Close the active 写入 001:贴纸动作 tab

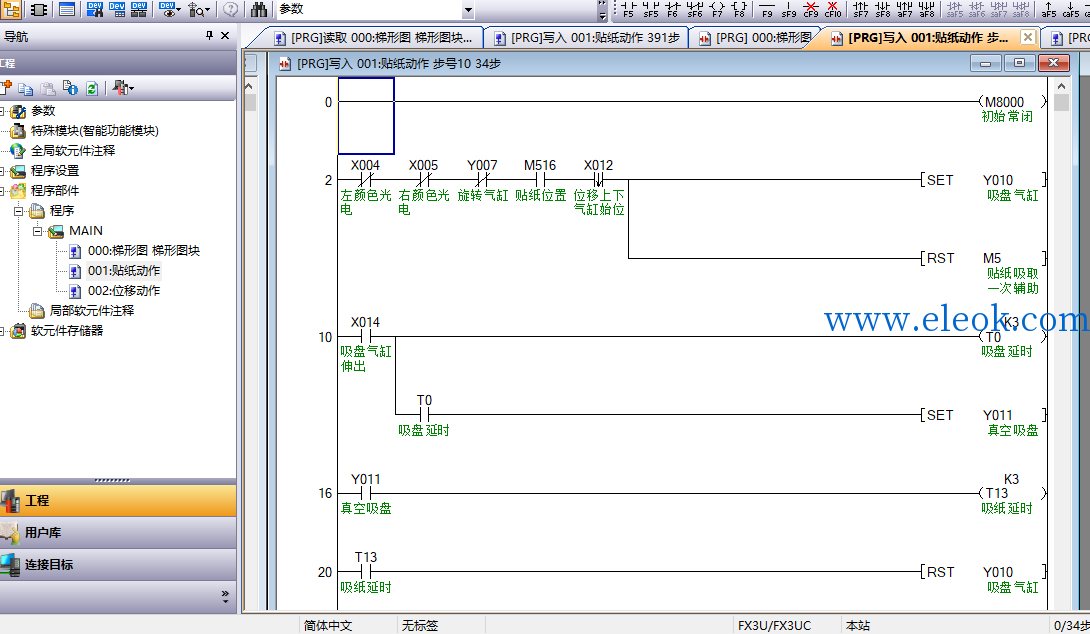coord(1027,37)
